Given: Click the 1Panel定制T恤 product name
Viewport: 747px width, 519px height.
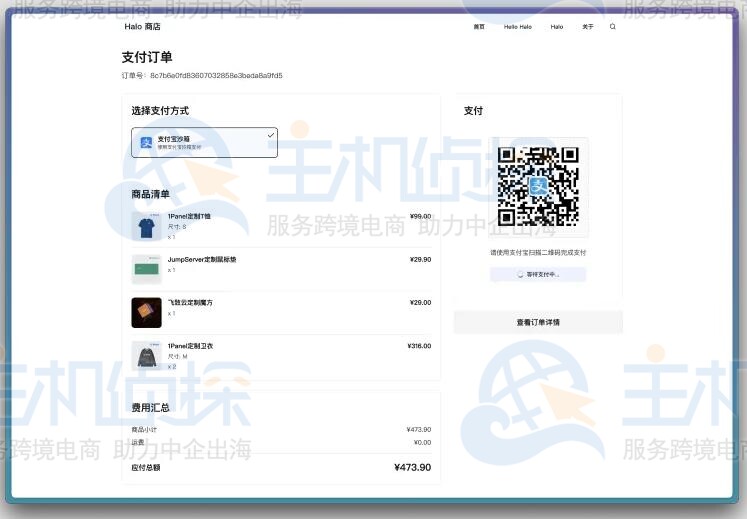Looking at the screenshot, I should tap(189, 216).
